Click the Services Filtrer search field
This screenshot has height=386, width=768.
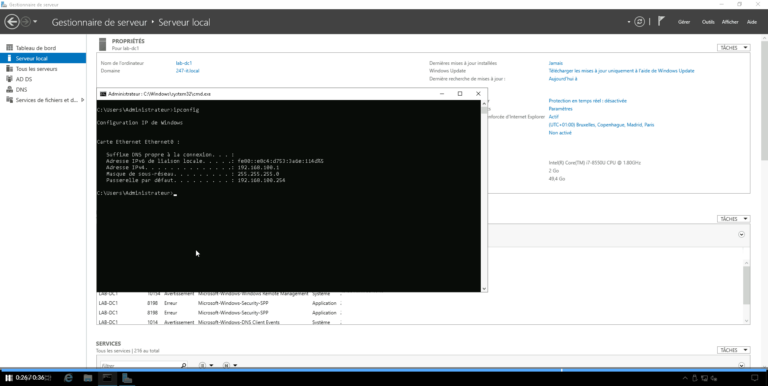pyautogui.click(x=140, y=365)
